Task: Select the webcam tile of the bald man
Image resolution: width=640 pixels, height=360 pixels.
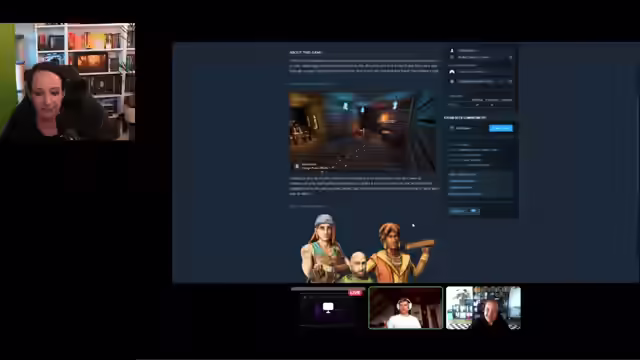Action: click(483, 308)
